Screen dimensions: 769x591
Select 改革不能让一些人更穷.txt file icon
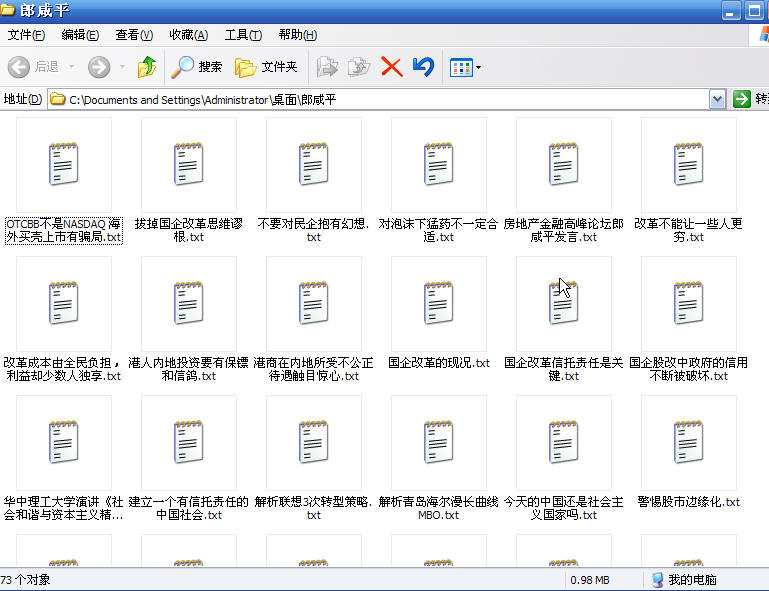click(689, 164)
